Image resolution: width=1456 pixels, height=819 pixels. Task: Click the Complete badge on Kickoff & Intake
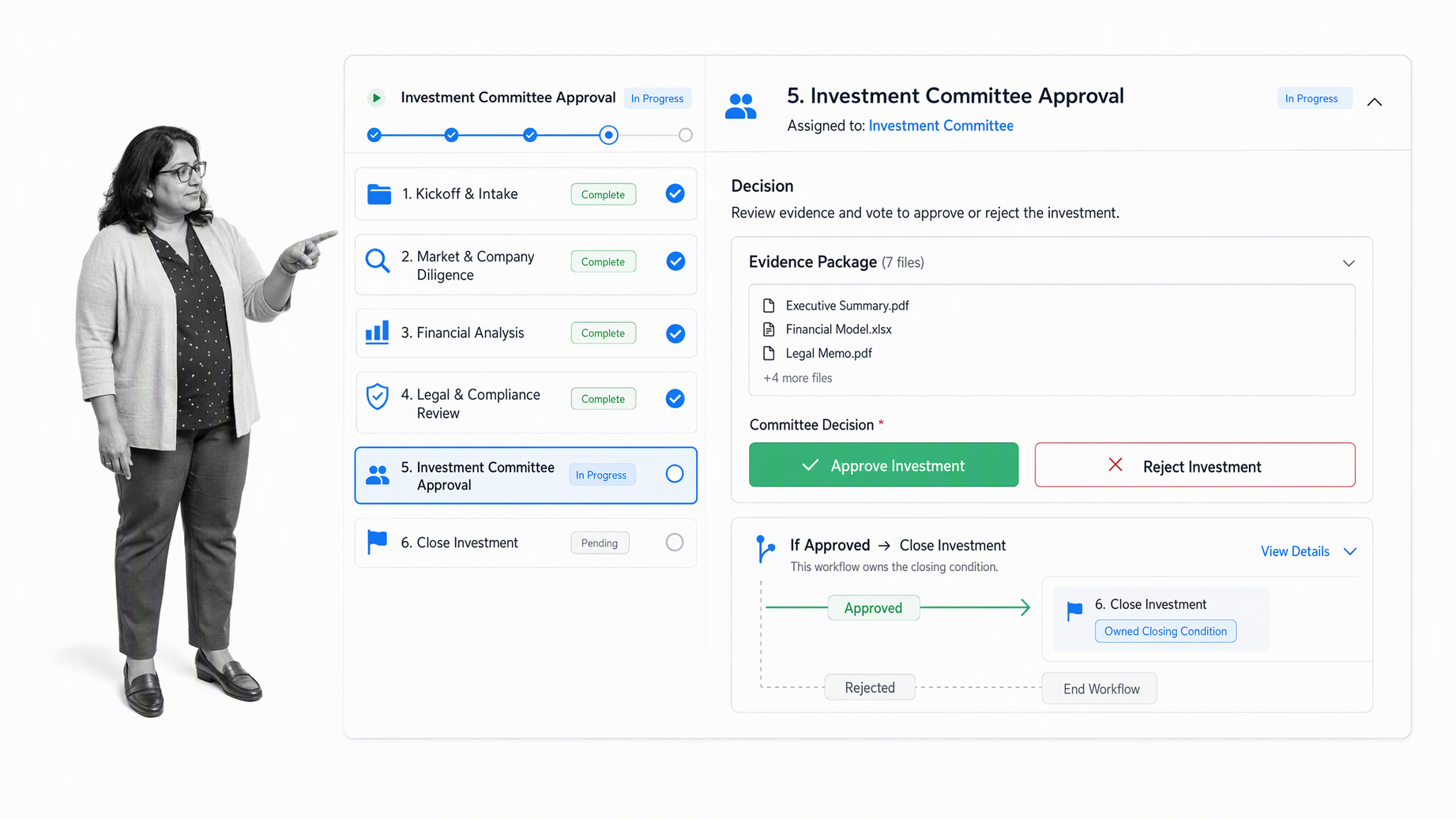604,194
